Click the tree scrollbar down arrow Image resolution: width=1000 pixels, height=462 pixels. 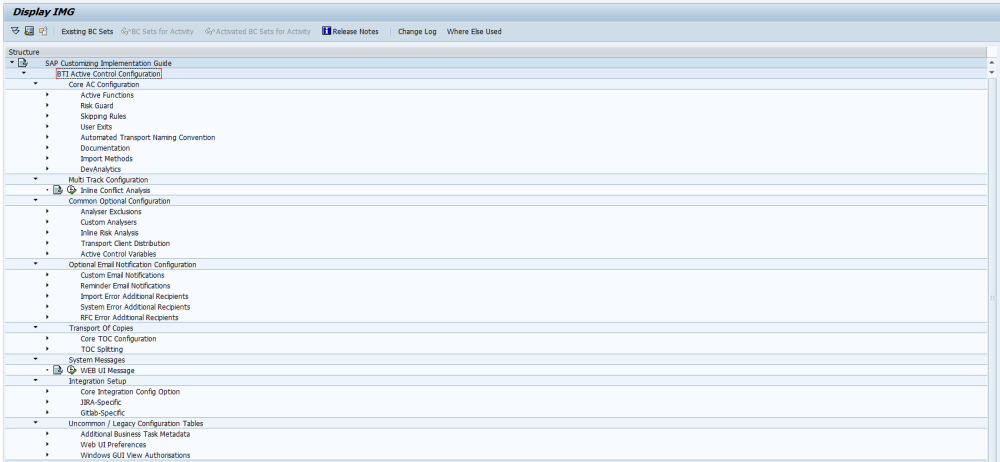tap(991, 73)
